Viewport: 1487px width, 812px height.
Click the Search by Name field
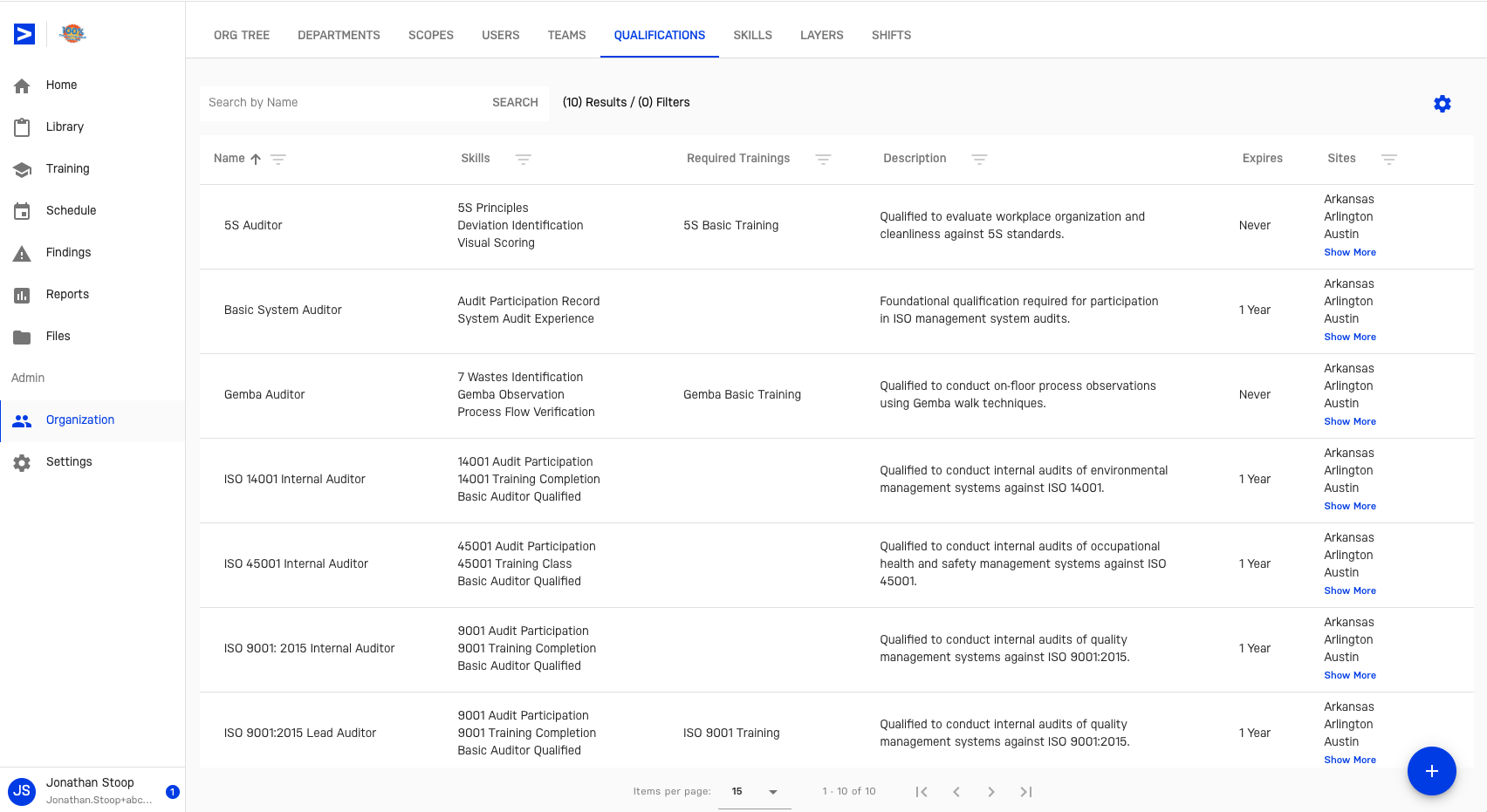click(340, 103)
